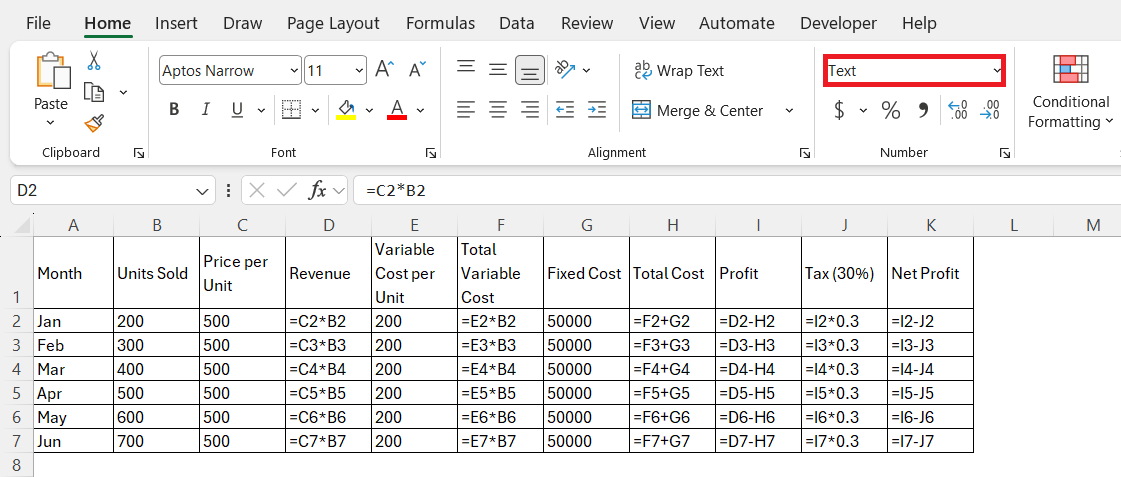
Task: Apply bottom align to cell
Action: tap(530, 72)
